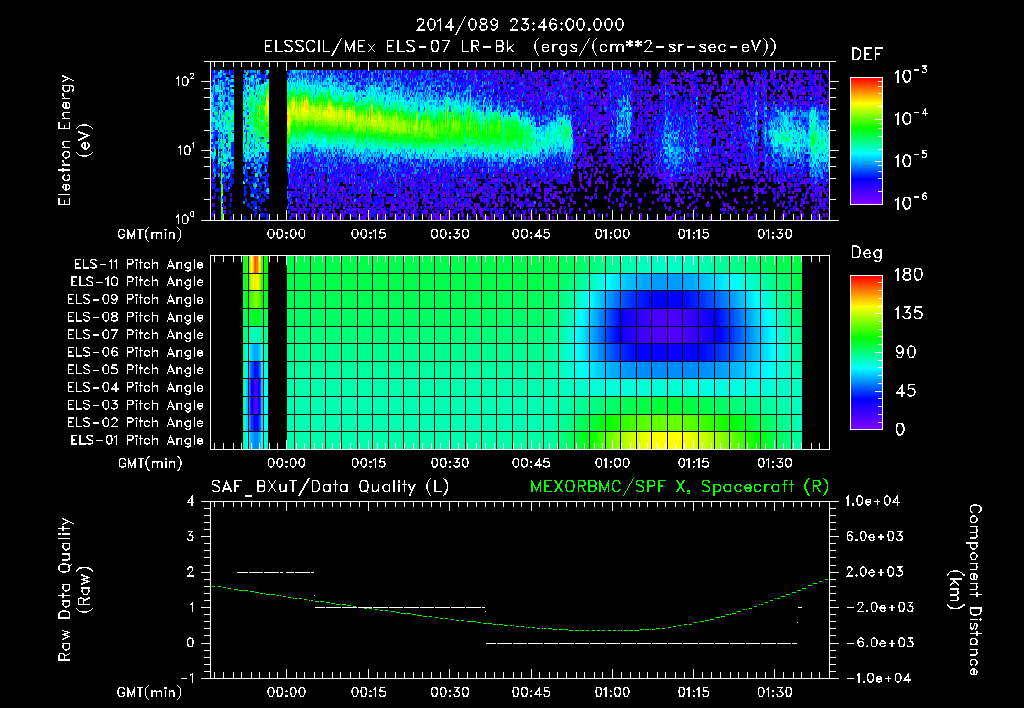The image size is (1024, 708).
Task: Click the 1.0e+04 right axis value
Action: coord(873,501)
